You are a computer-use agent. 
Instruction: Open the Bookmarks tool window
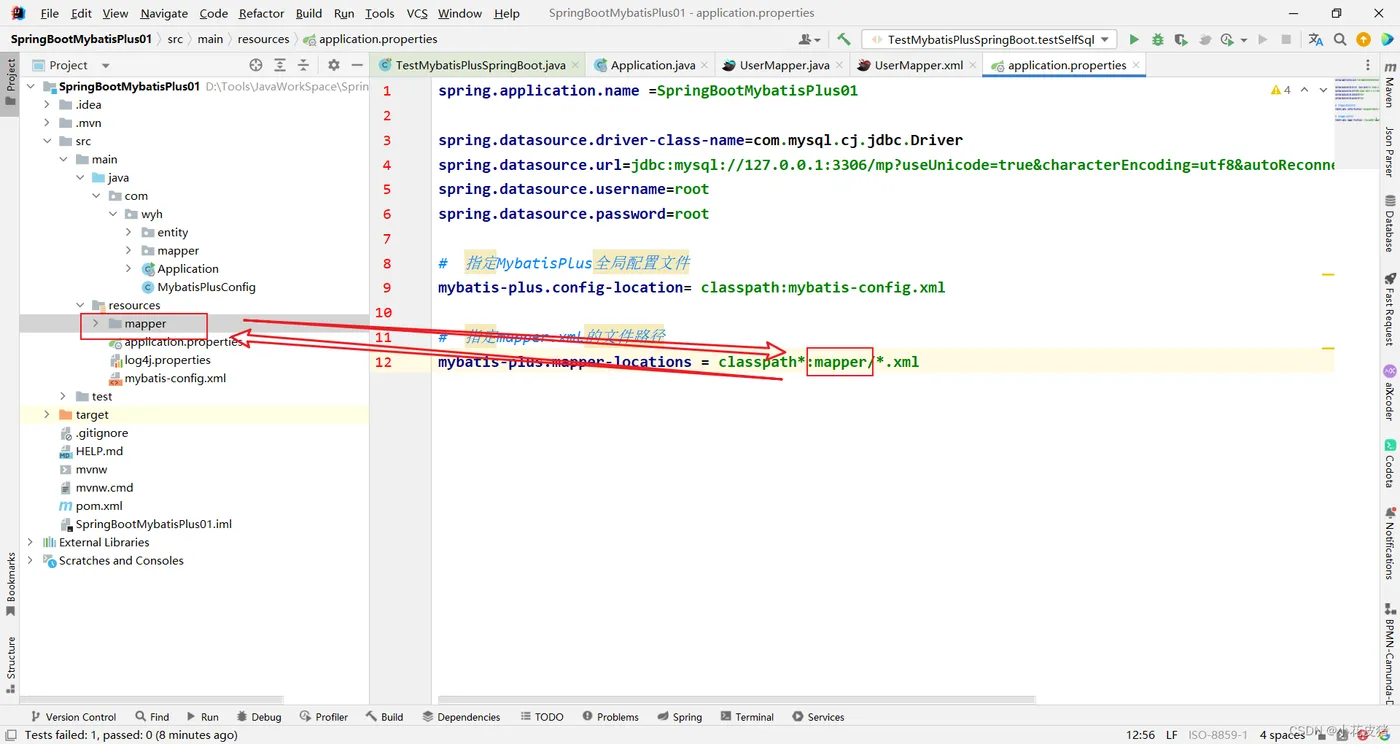click(x=11, y=584)
